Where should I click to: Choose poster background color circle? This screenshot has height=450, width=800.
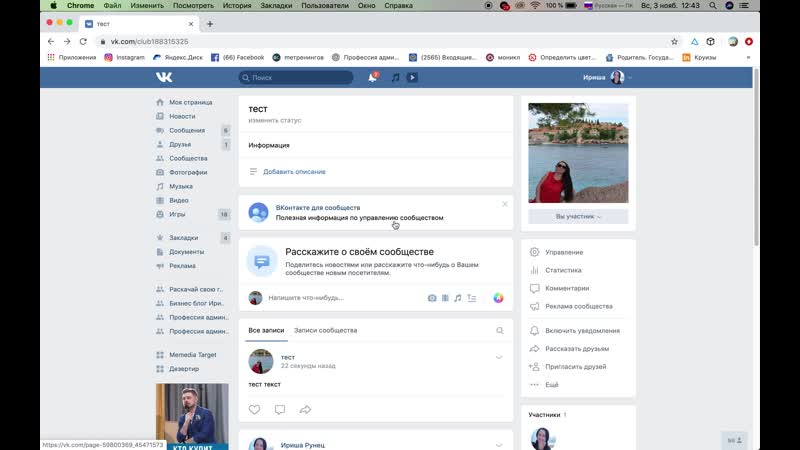pos(498,298)
